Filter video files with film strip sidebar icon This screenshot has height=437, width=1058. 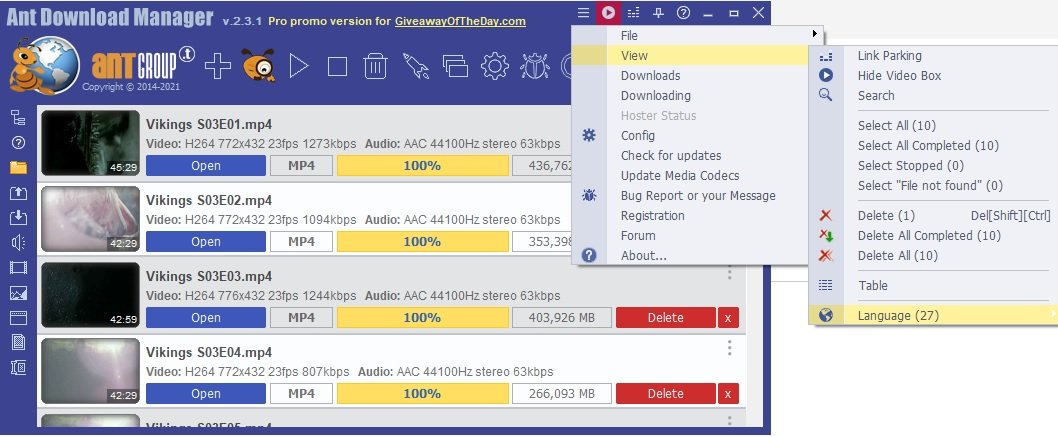18,268
